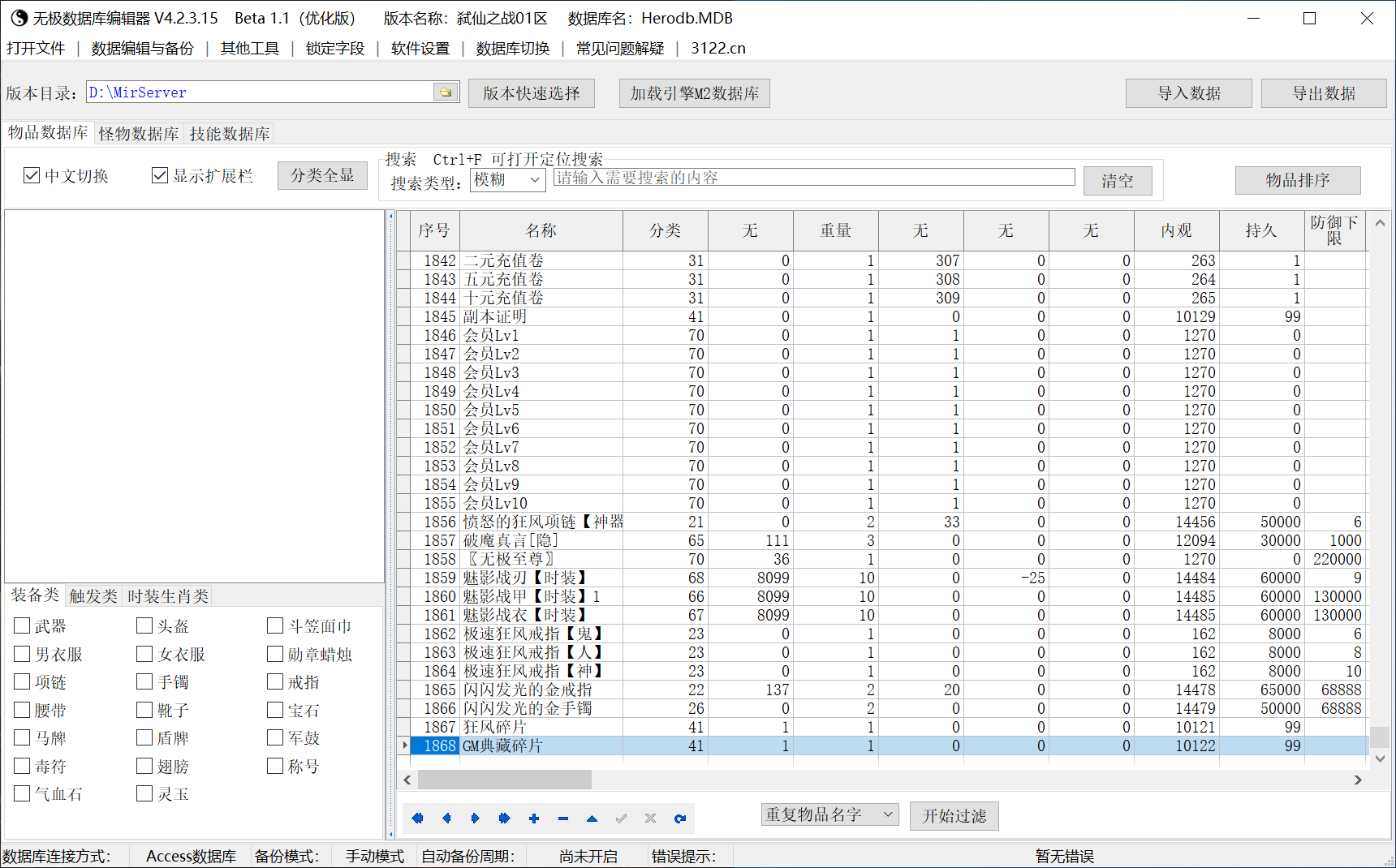This screenshot has width=1396, height=868.
Task: Click 开始过滤 button
Action: (954, 816)
